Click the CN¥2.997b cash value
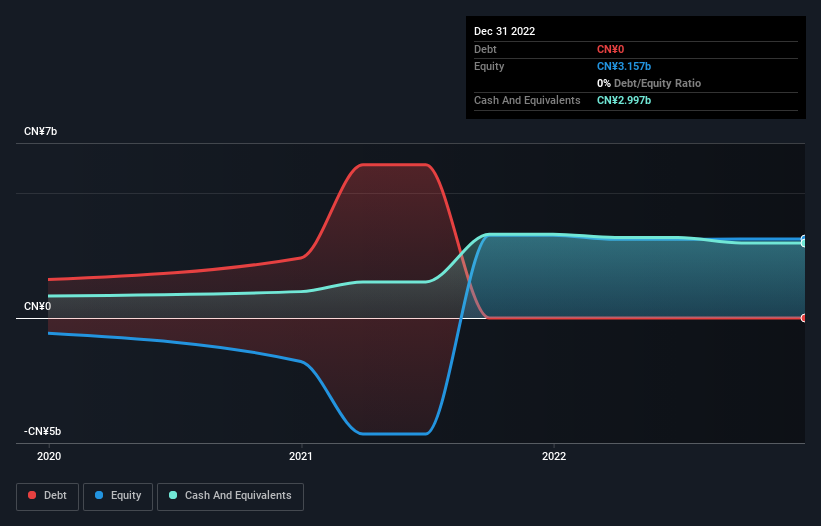Viewport: 821px width, 526px height. click(x=624, y=100)
